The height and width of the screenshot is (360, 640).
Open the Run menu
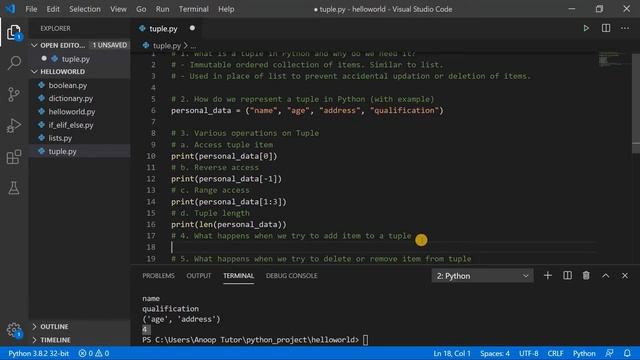click(x=162, y=9)
